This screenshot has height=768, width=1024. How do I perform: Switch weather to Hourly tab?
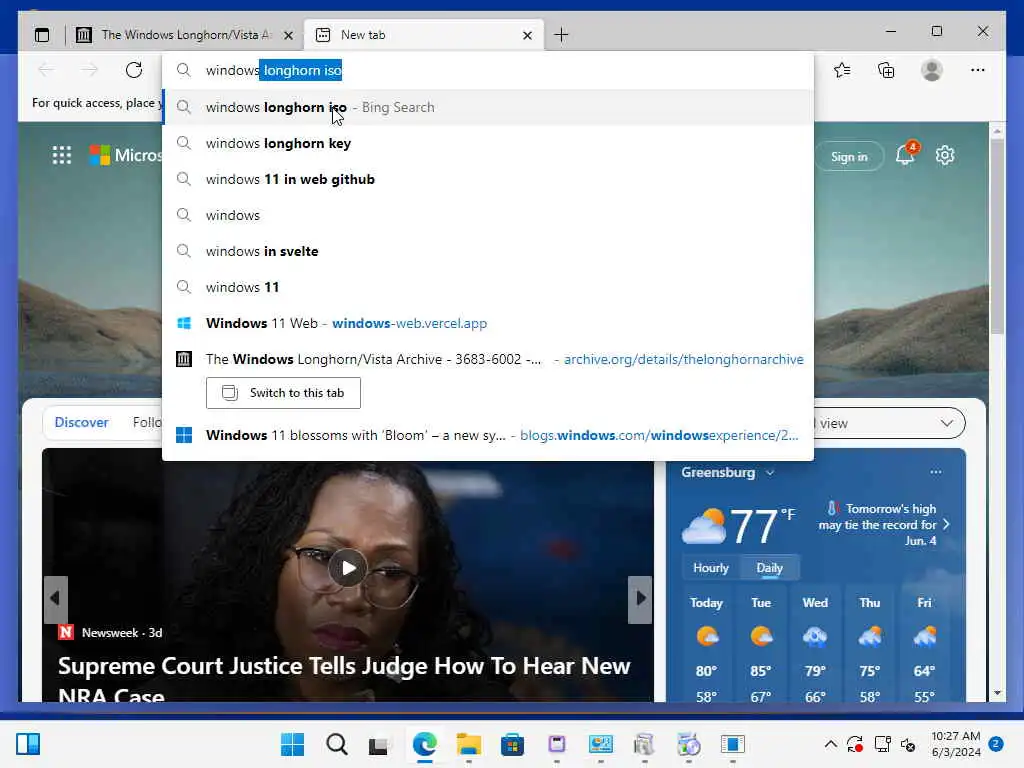(711, 568)
